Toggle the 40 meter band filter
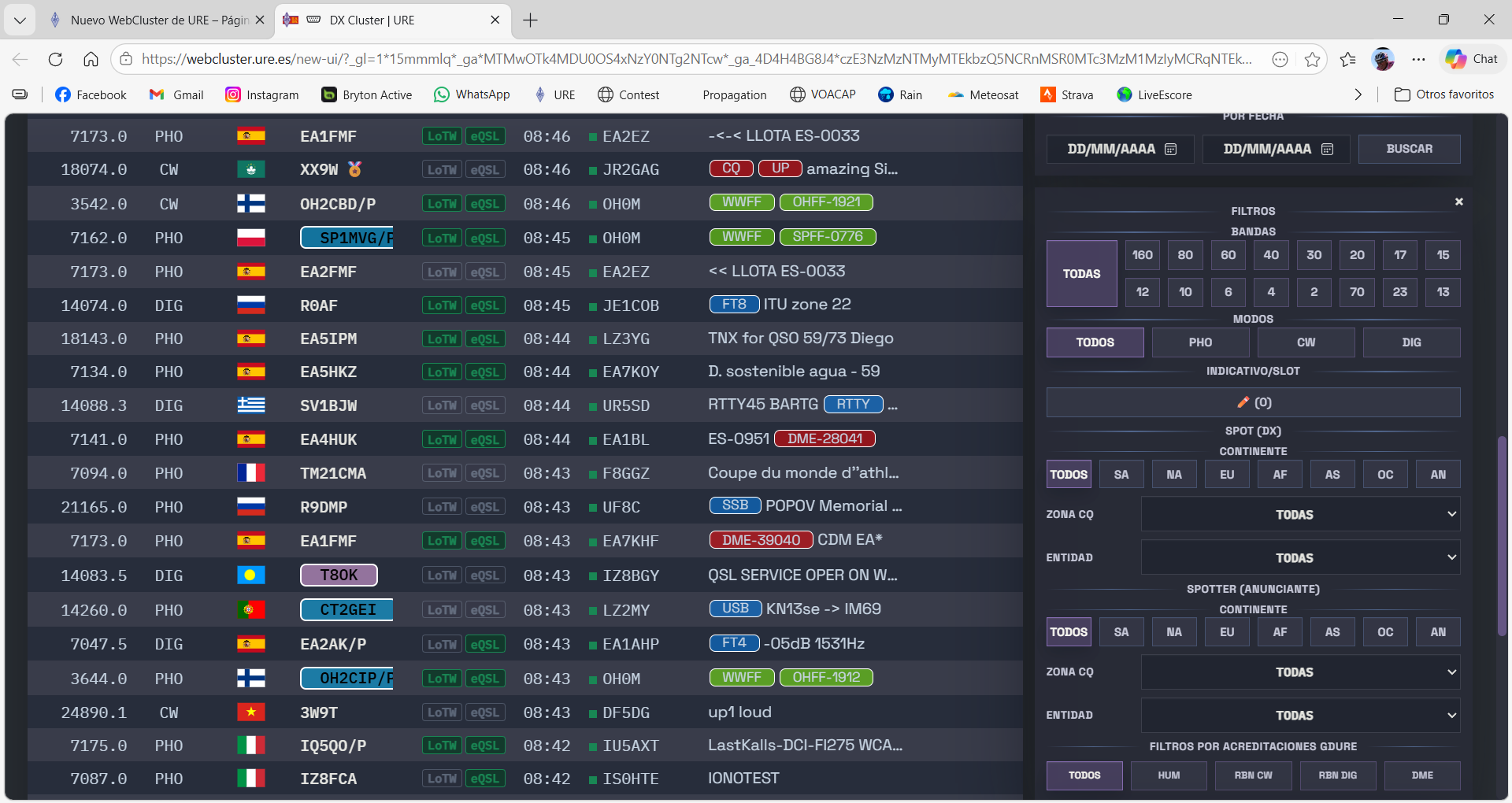1512x803 pixels. click(1271, 255)
